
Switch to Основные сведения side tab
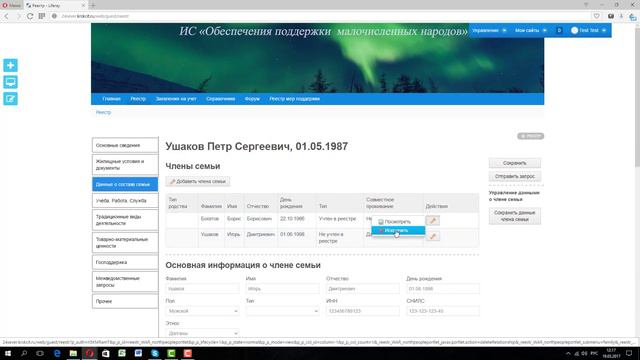(x=125, y=145)
